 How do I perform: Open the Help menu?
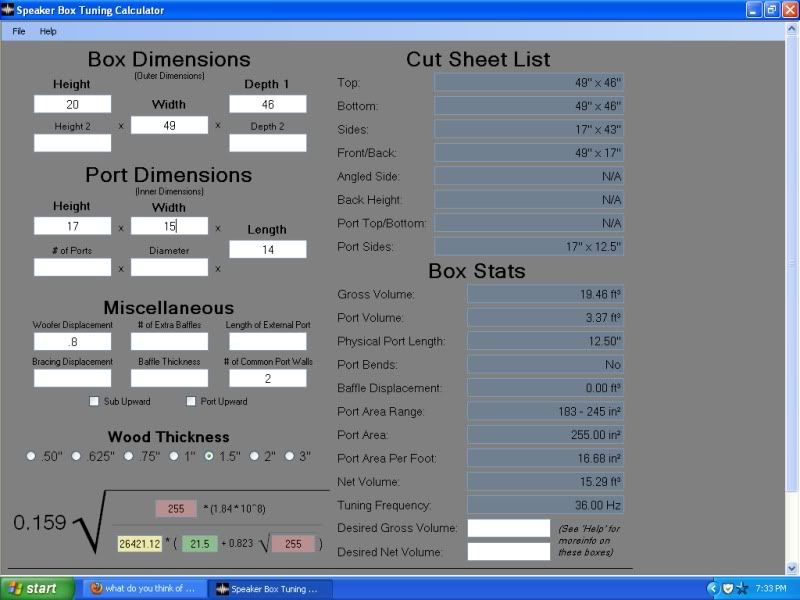click(x=48, y=31)
